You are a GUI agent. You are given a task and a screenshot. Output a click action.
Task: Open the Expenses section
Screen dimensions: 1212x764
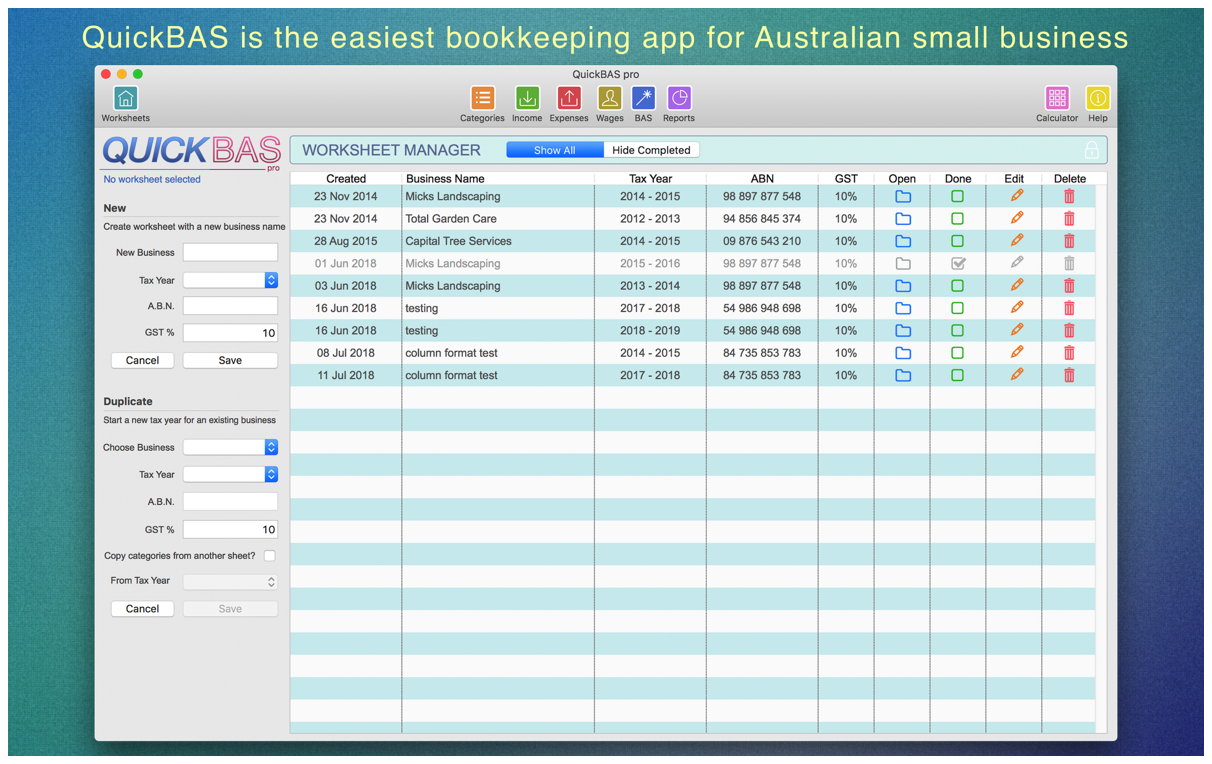point(569,100)
